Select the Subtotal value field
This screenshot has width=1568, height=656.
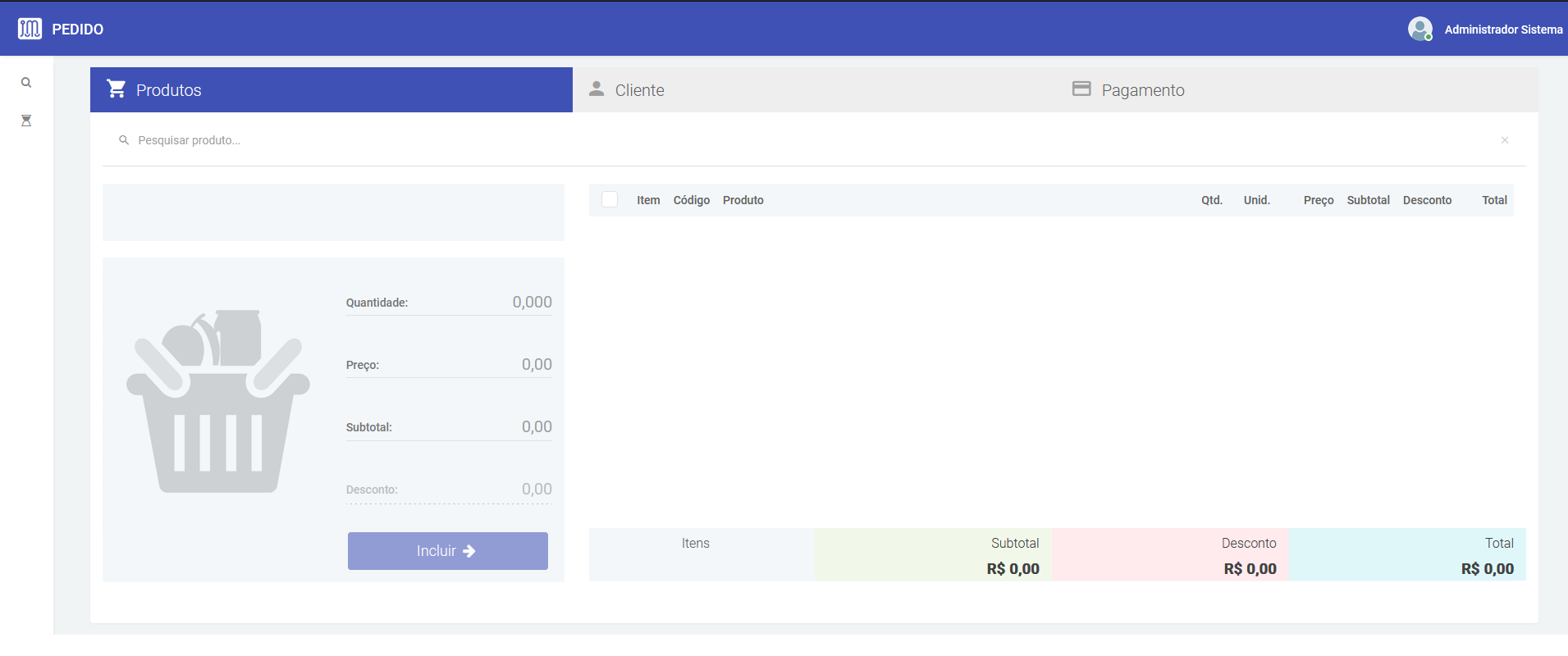click(x=484, y=427)
